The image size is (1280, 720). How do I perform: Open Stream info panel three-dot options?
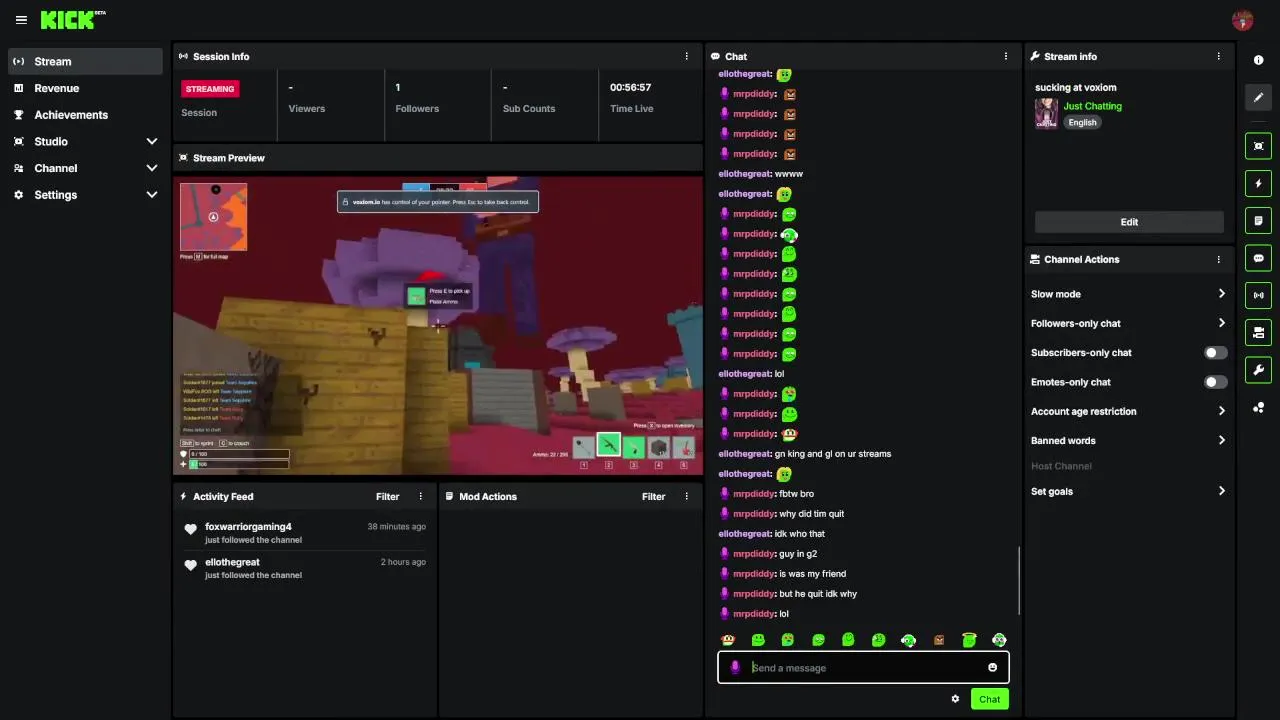(1218, 57)
